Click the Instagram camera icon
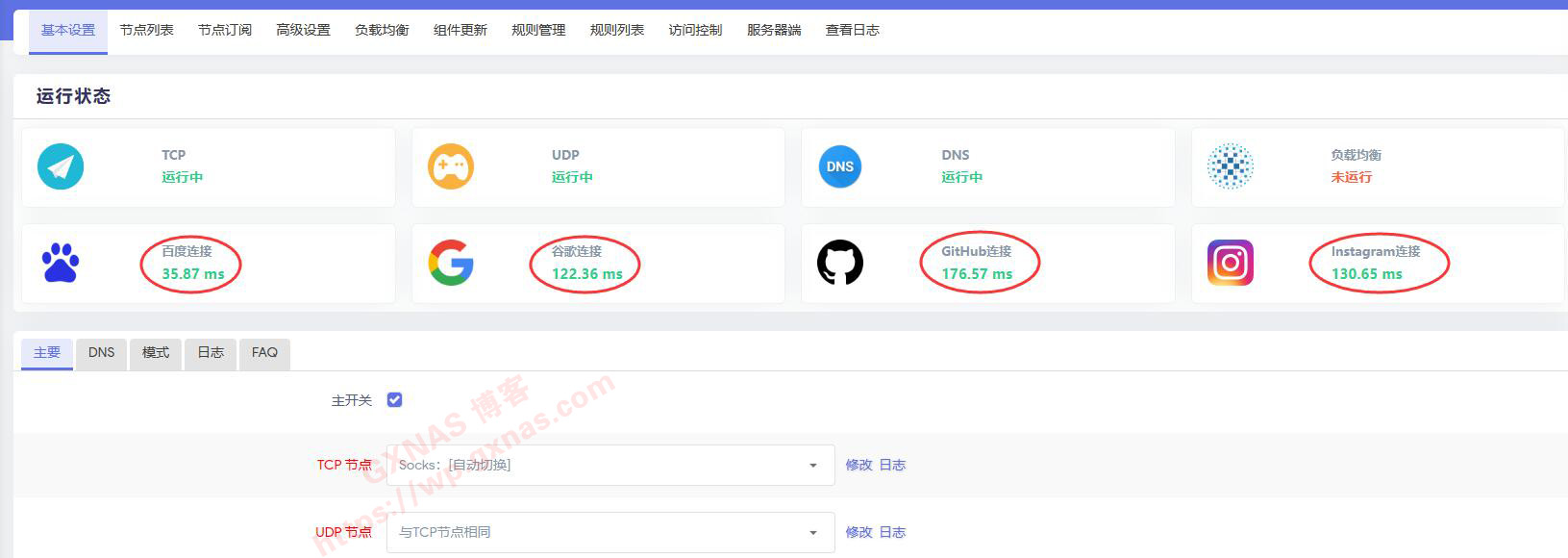Viewport: 1568px width, 558px height. [x=1230, y=263]
